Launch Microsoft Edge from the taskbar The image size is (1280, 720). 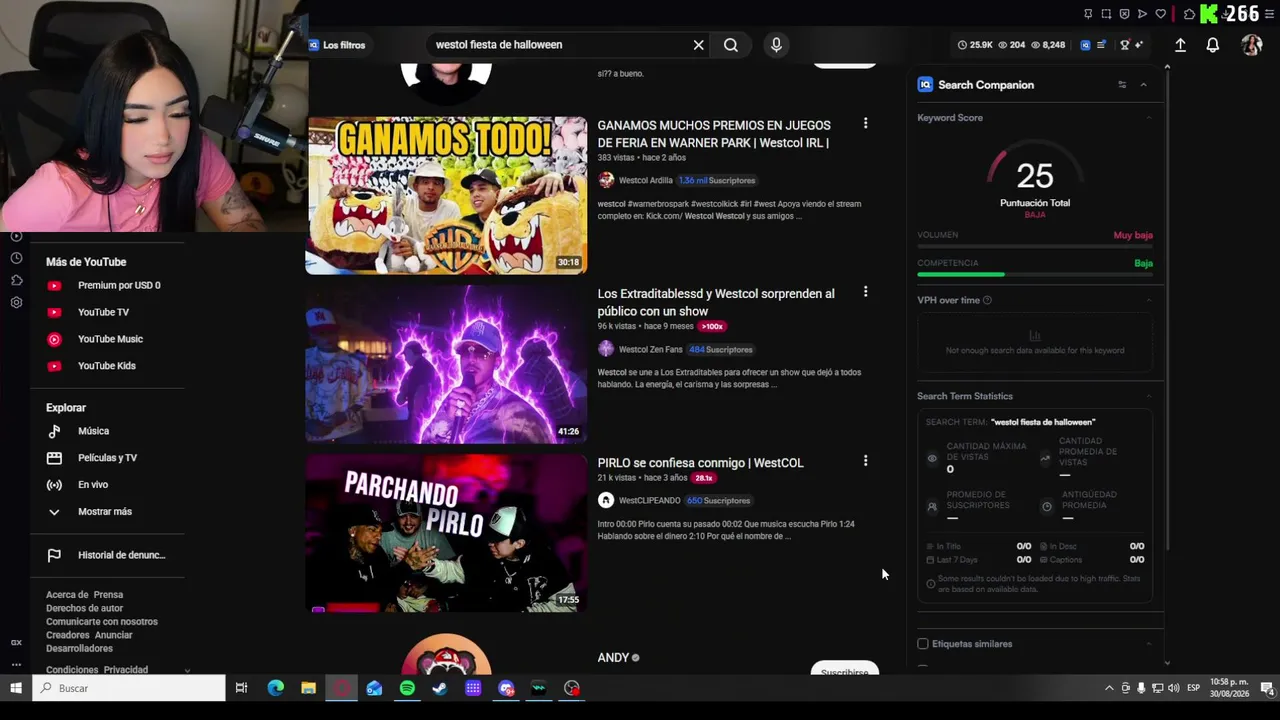pyautogui.click(x=276, y=688)
